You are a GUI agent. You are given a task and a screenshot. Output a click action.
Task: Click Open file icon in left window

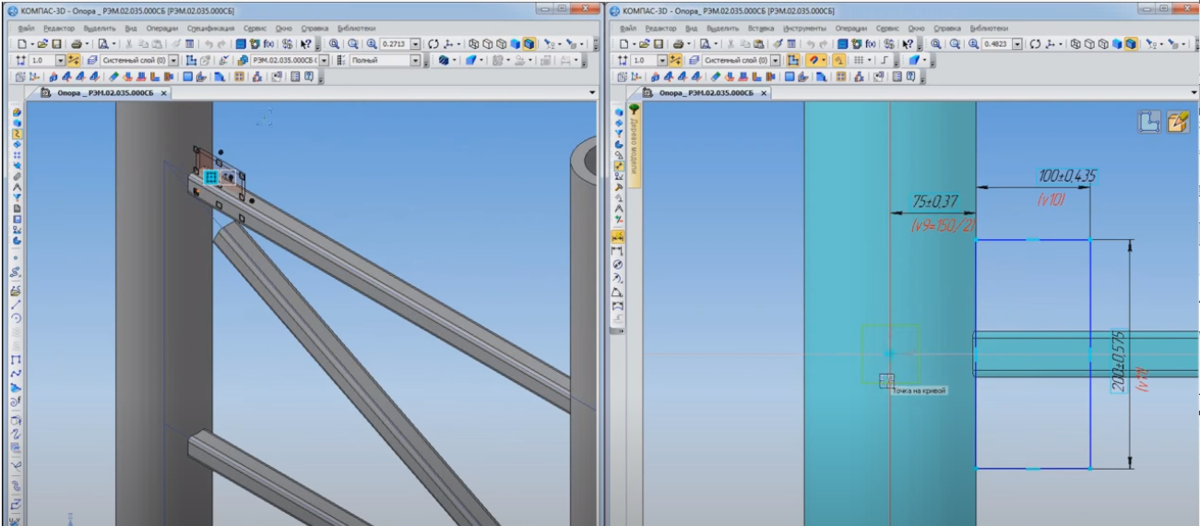(42, 44)
